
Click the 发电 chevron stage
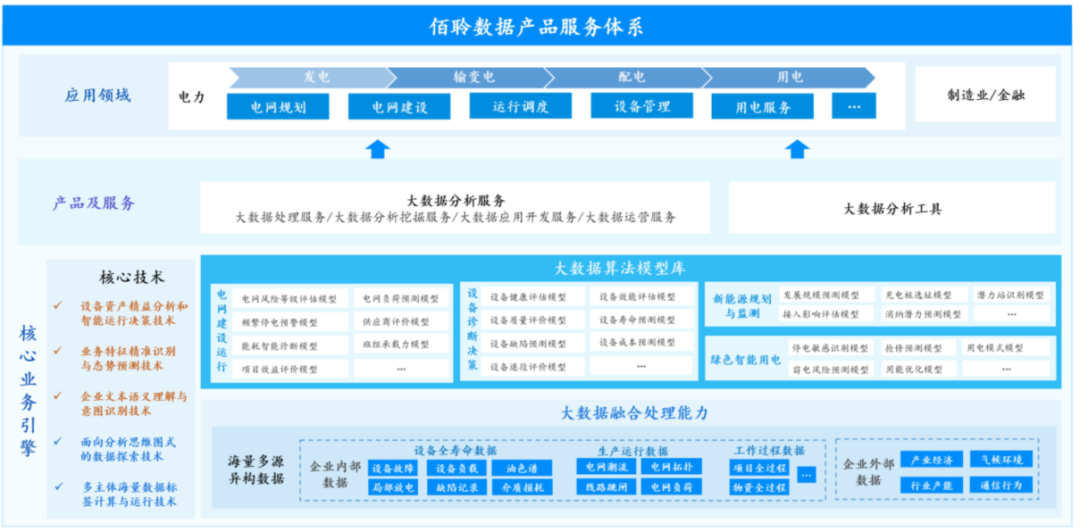tap(312, 77)
